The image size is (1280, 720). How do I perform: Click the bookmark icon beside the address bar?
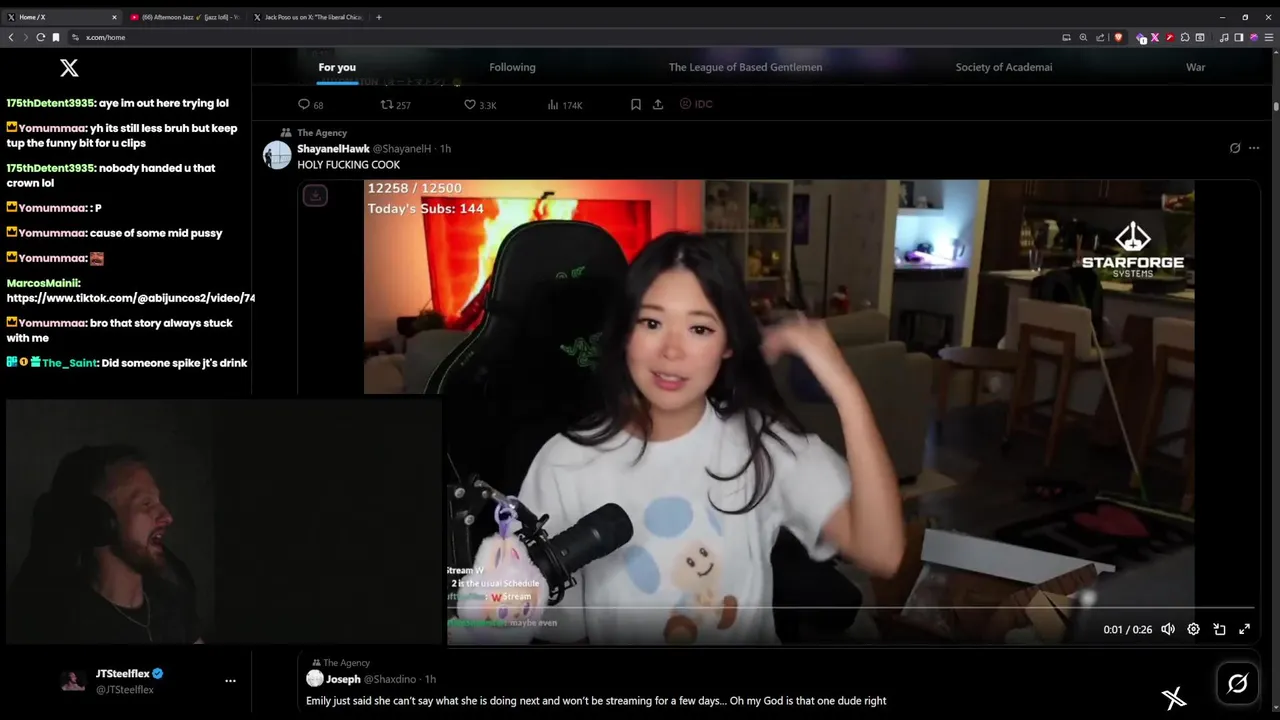[56, 37]
